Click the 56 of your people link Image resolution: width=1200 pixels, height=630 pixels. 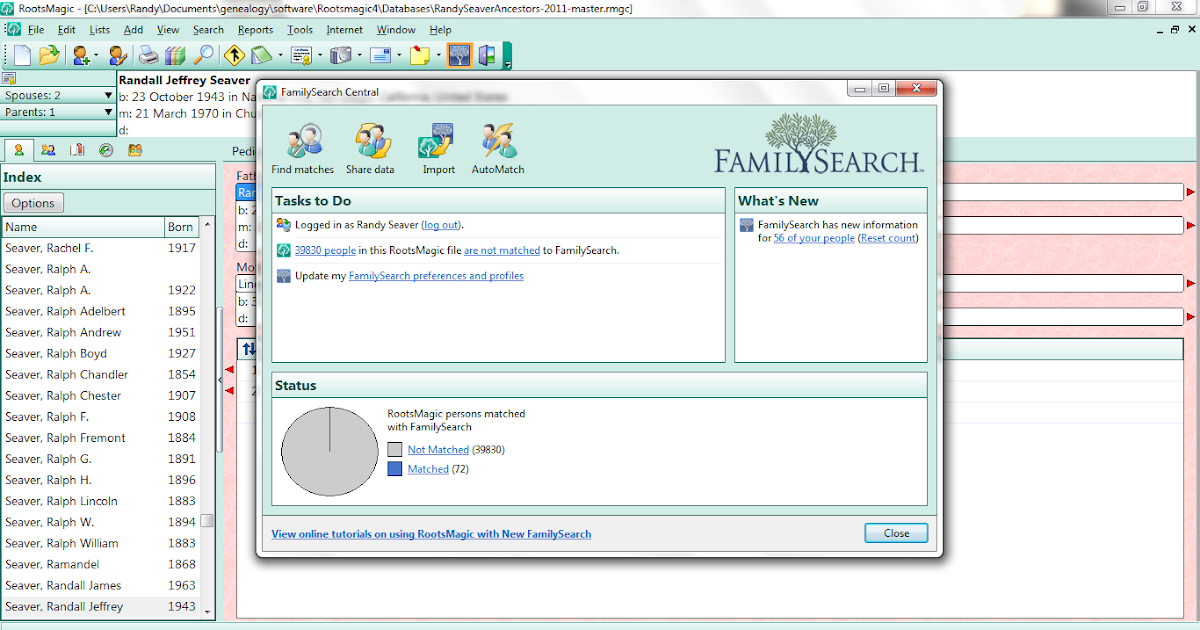coord(814,238)
